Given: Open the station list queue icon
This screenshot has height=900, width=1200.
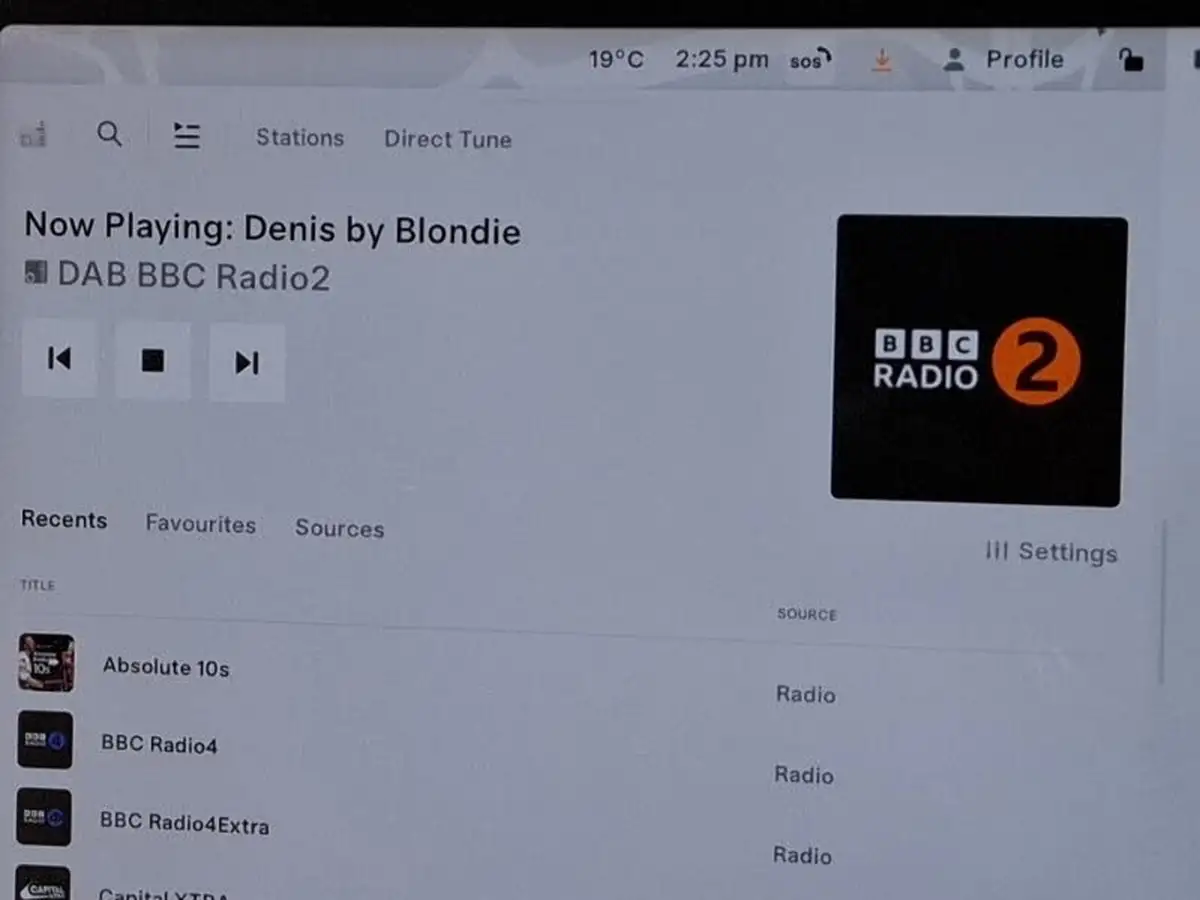Looking at the screenshot, I should 186,136.
